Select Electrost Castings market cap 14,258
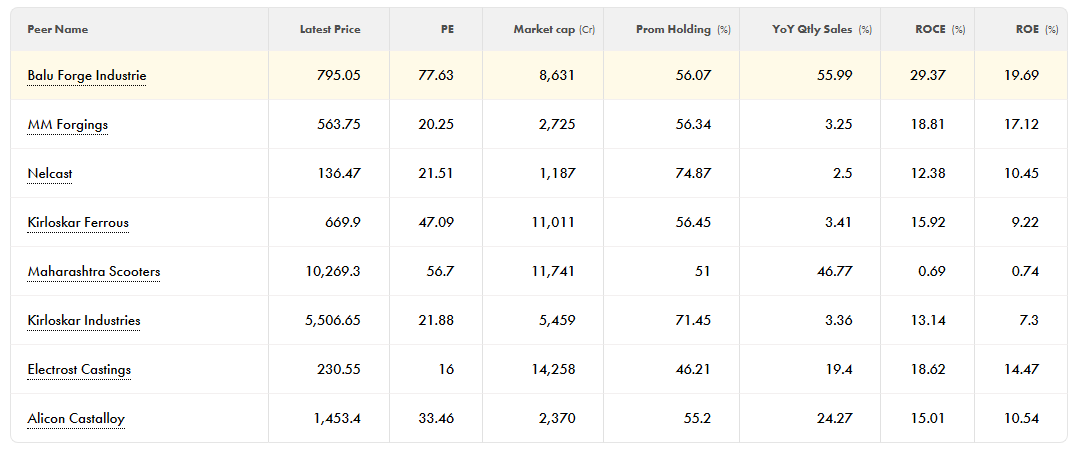The height and width of the screenshot is (456, 1083). [x=554, y=370]
